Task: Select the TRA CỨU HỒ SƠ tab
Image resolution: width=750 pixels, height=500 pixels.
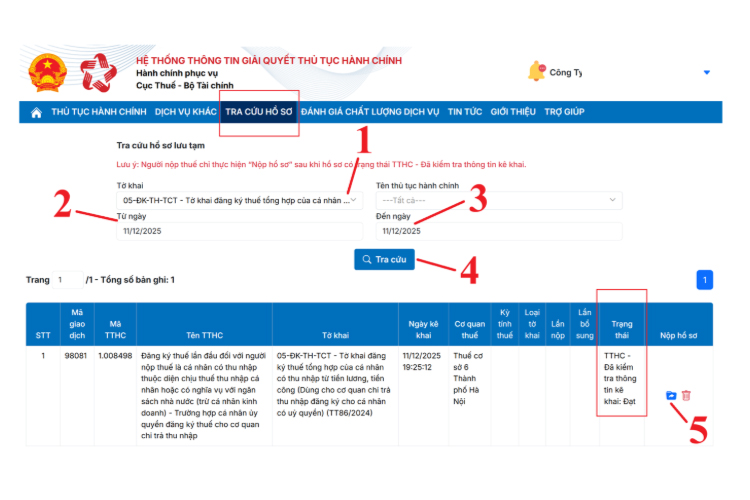Action: point(259,112)
